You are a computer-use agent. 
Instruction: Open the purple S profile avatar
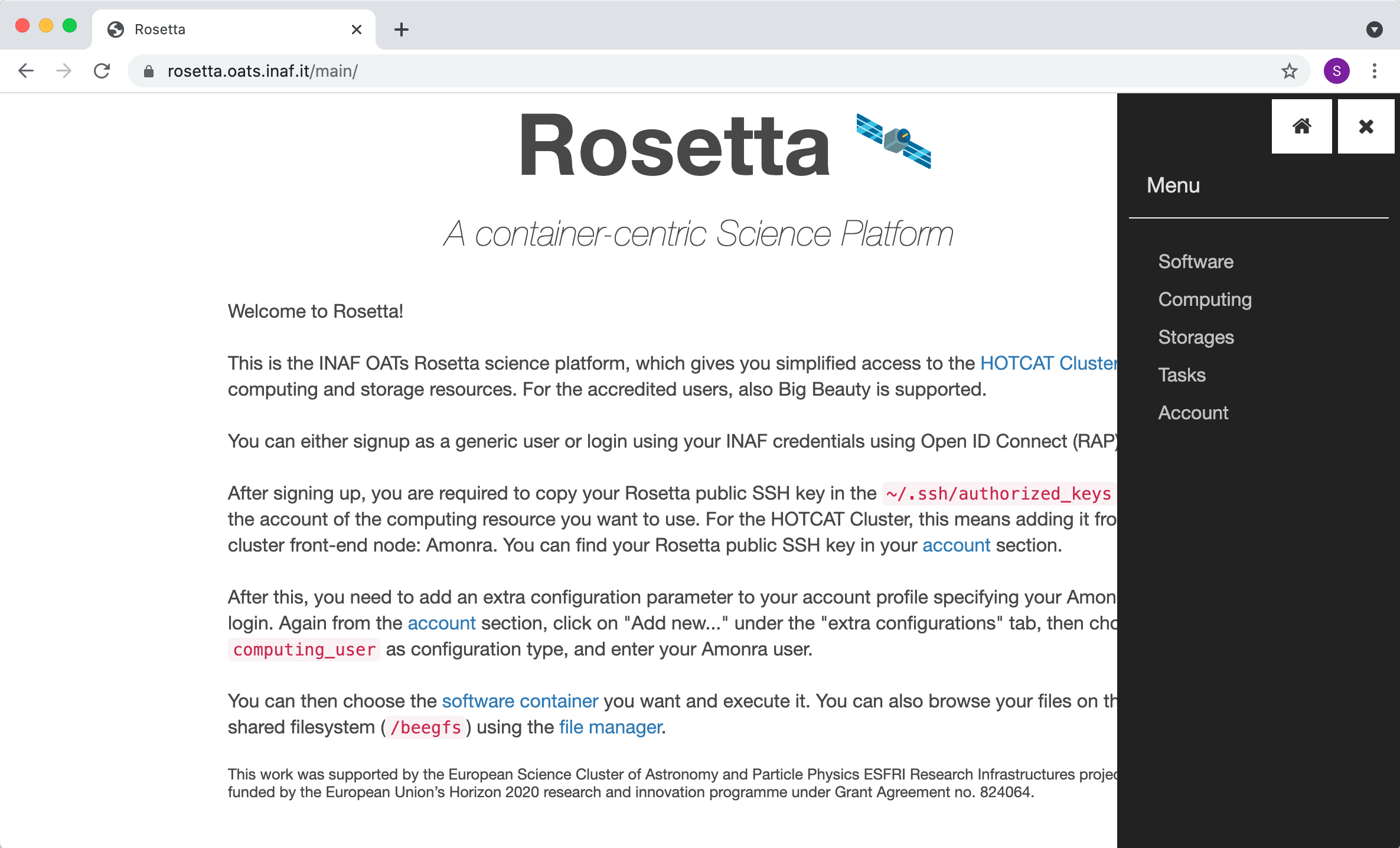(1337, 71)
